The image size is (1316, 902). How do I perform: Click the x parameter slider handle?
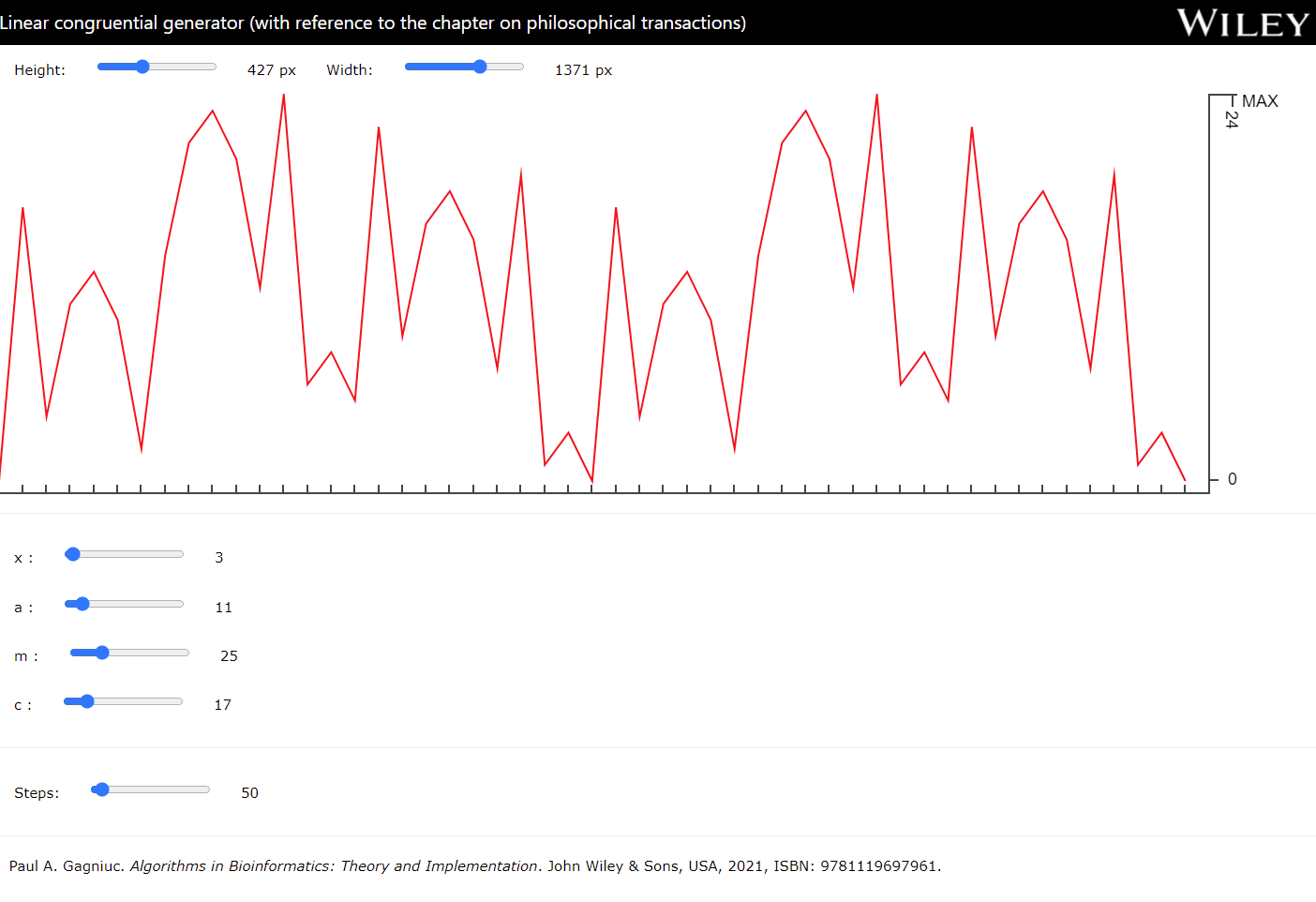72,554
